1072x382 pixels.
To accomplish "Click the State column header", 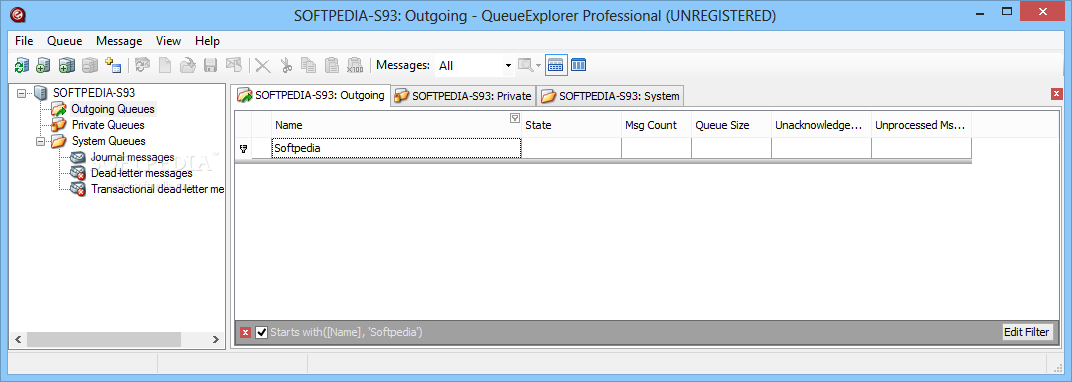I will pyautogui.click(x=572, y=125).
